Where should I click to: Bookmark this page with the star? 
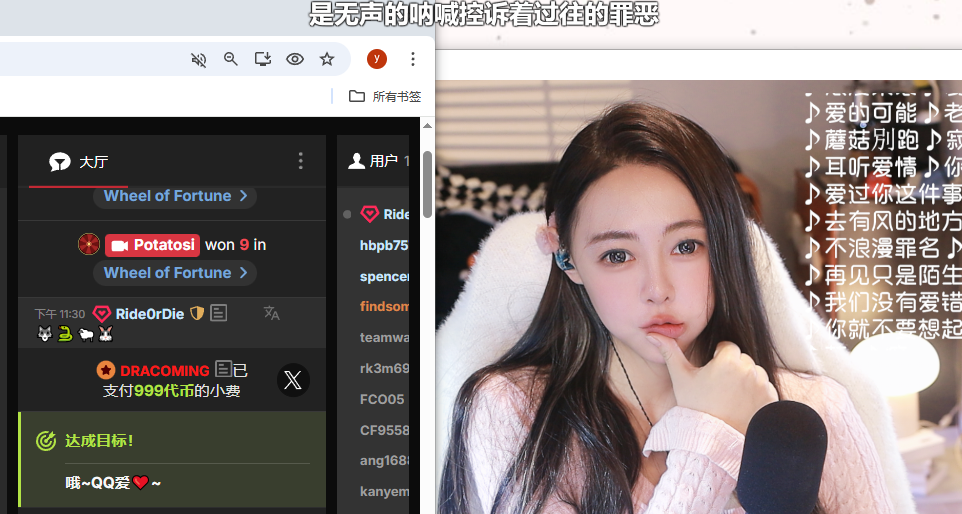coord(327,59)
